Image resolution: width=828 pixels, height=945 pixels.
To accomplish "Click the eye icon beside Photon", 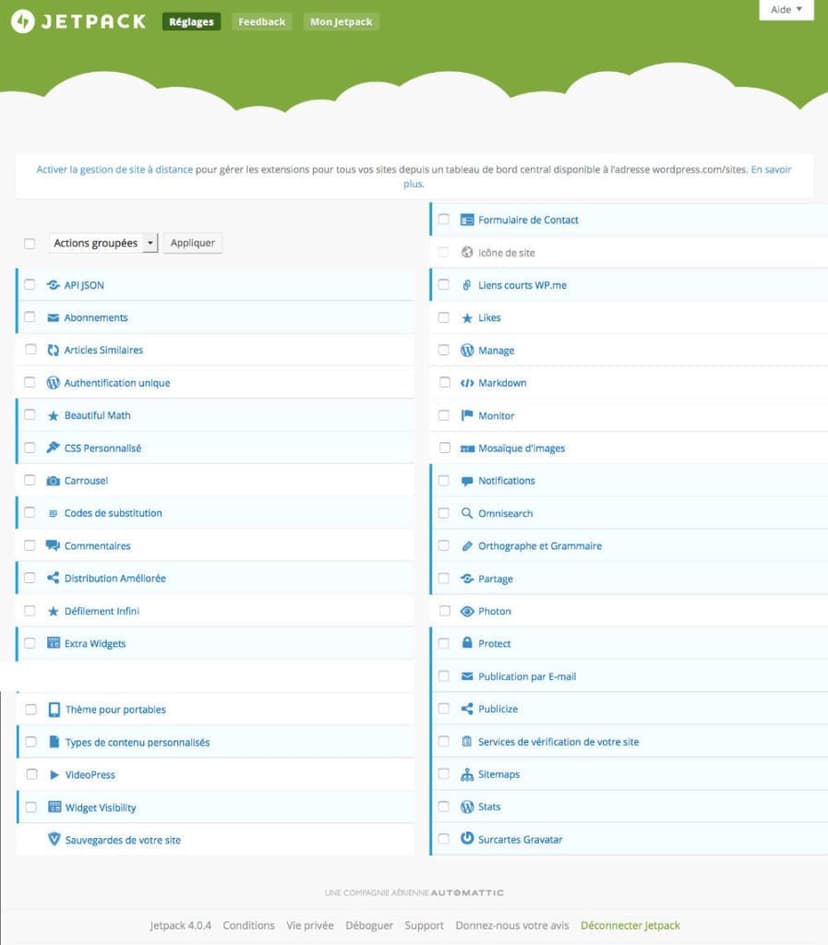I will pos(467,611).
